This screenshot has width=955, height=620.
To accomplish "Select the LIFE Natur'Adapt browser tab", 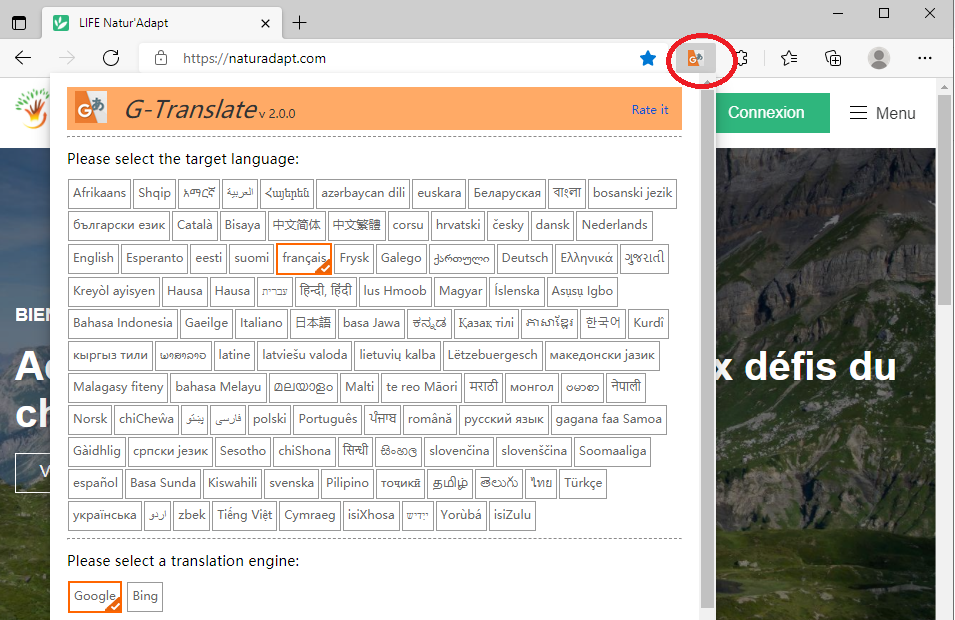I will click(x=161, y=23).
